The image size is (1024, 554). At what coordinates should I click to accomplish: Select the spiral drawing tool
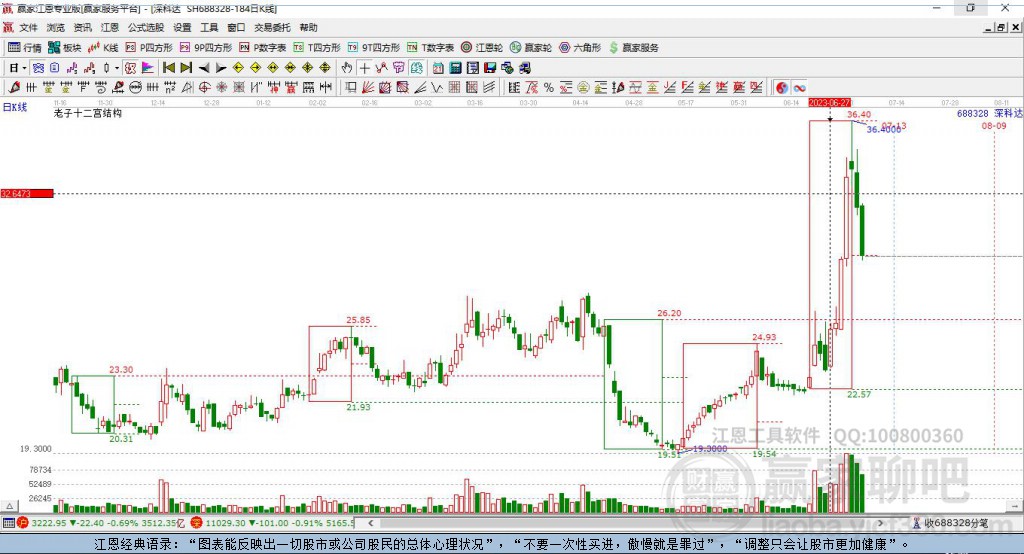[101, 88]
